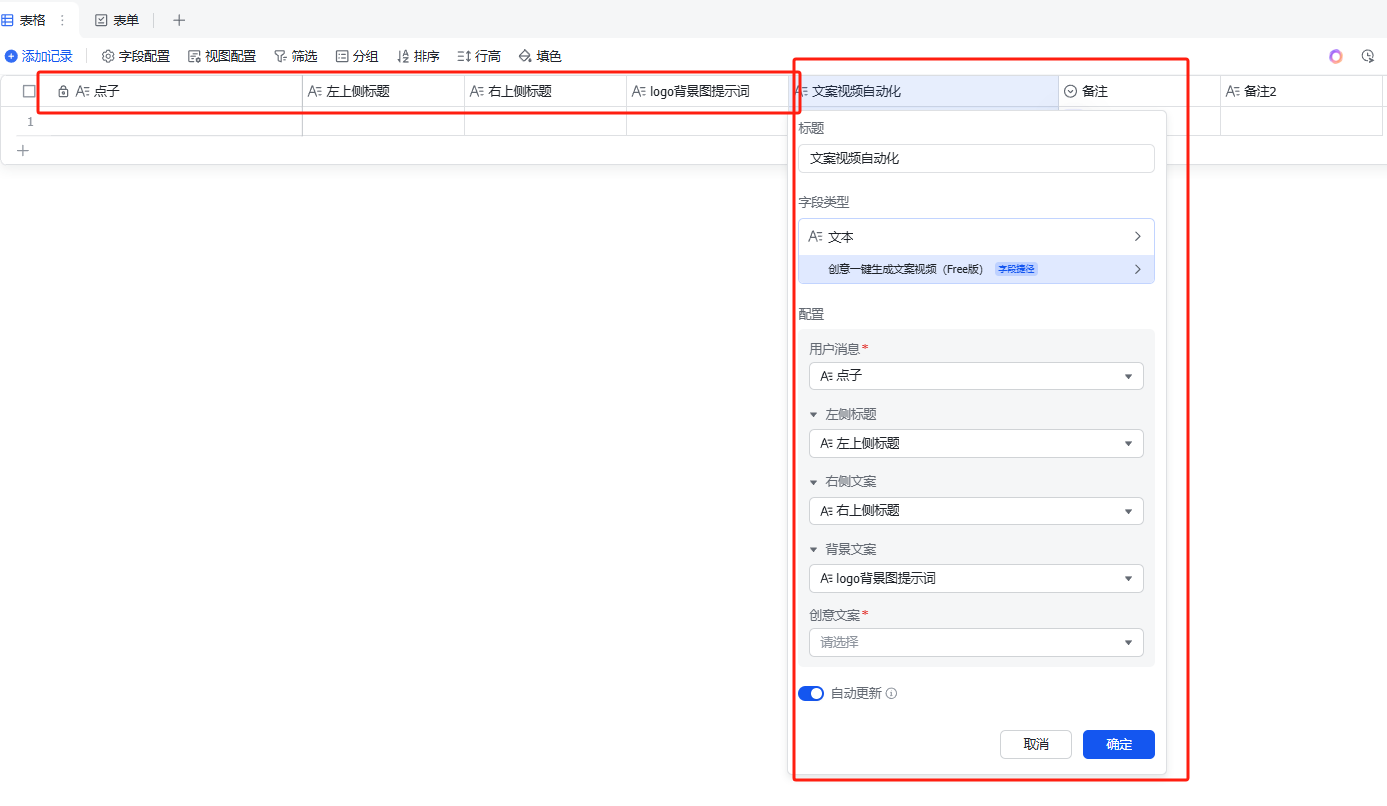The width and height of the screenshot is (1387, 806).
Task: Toggle the select-all header checkbox
Action: [x=29, y=91]
